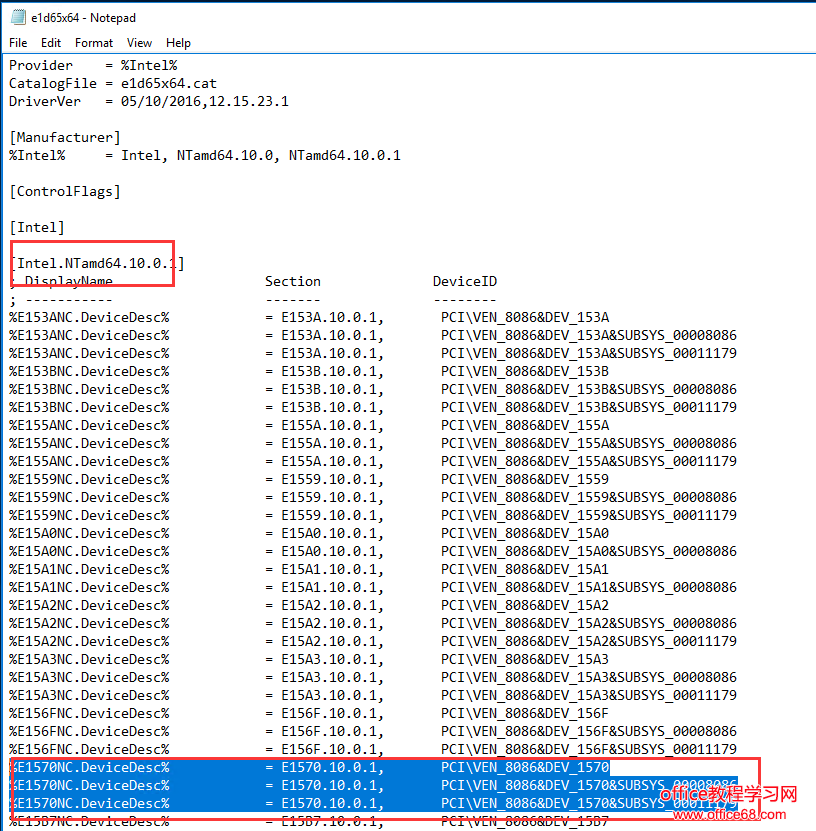The width and height of the screenshot is (816, 831).
Task: Open the Help menu
Action: click(178, 43)
